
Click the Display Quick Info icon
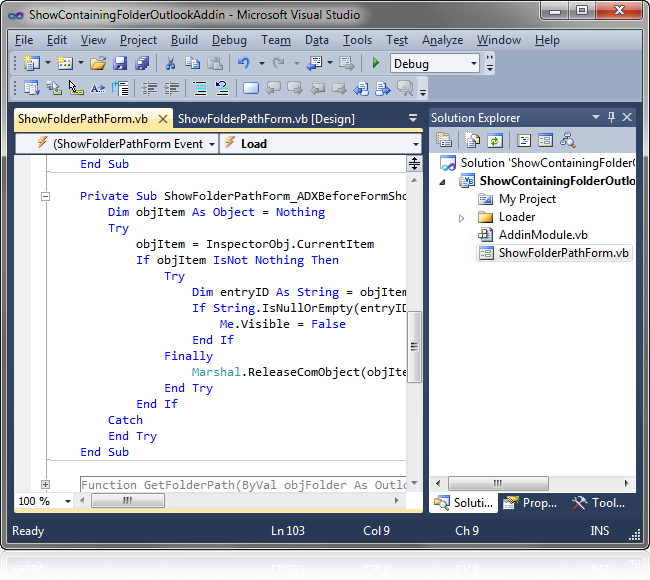[x=76, y=88]
